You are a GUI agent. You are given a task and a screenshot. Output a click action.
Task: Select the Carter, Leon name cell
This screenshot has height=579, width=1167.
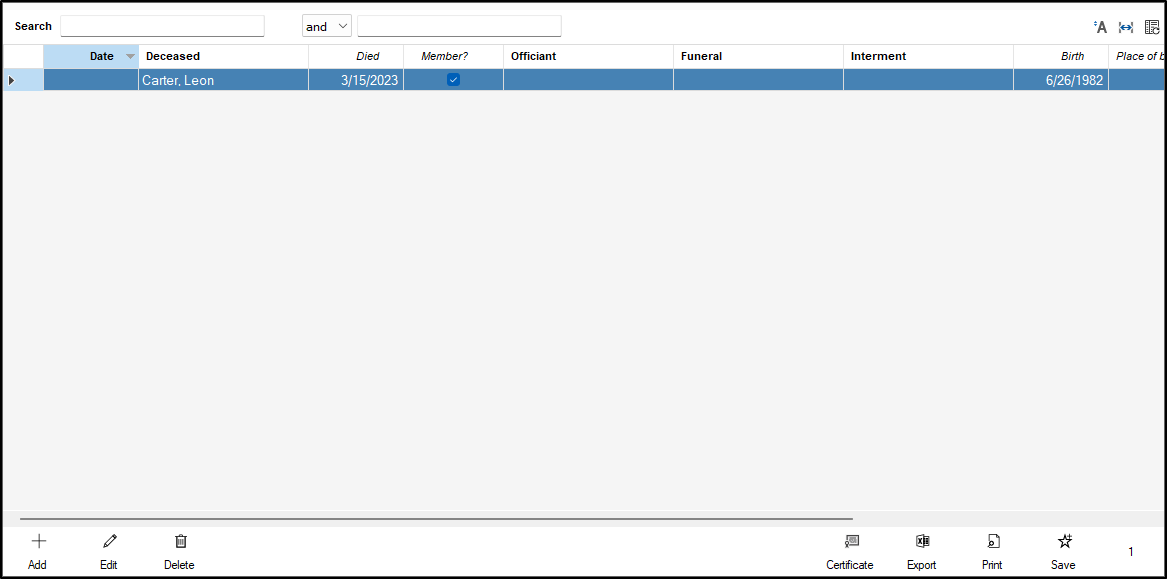(x=222, y=80)
